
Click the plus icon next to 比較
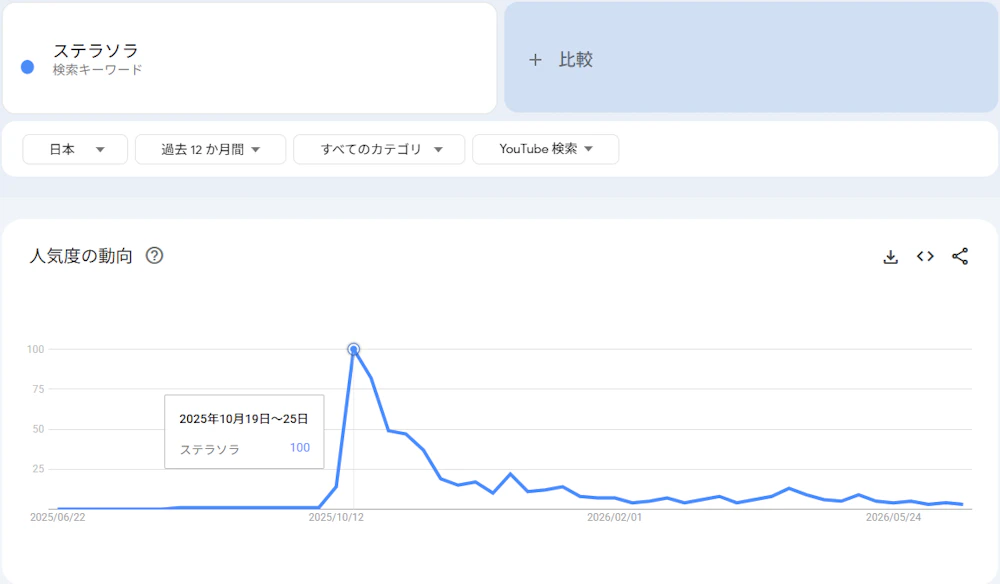pos(535,60)
